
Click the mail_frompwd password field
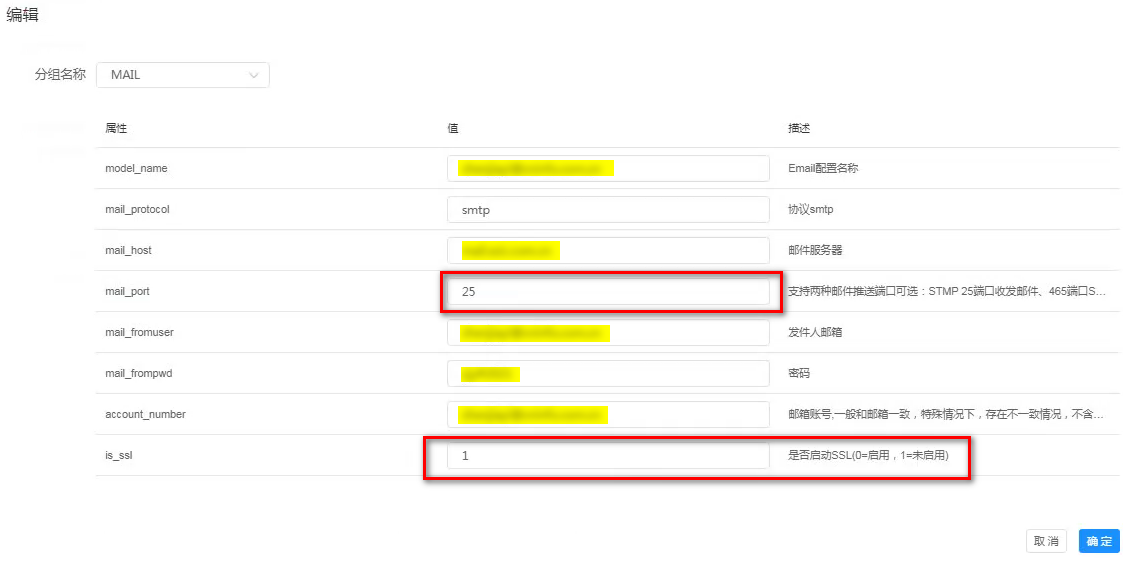tap(608, 374)
